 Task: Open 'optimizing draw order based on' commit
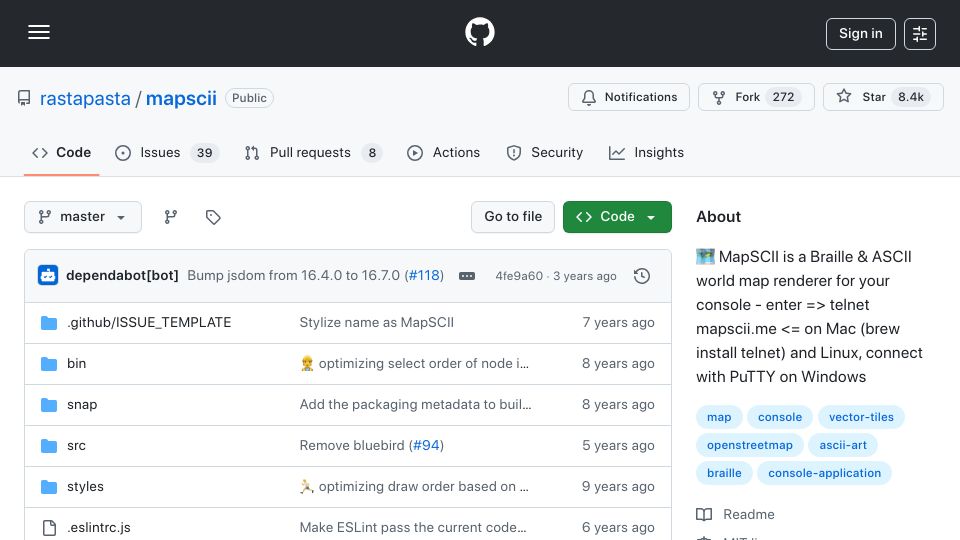(414, 487)
